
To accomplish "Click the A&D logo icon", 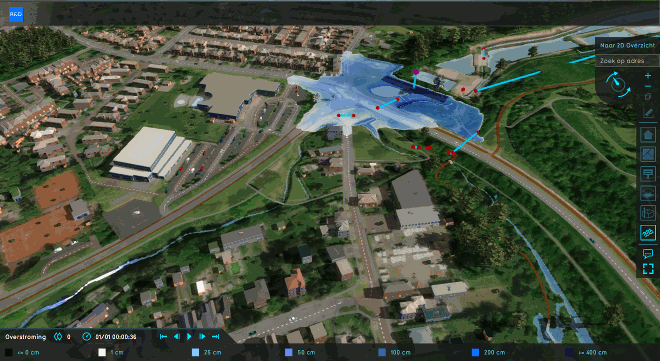I will pos(16,14).
